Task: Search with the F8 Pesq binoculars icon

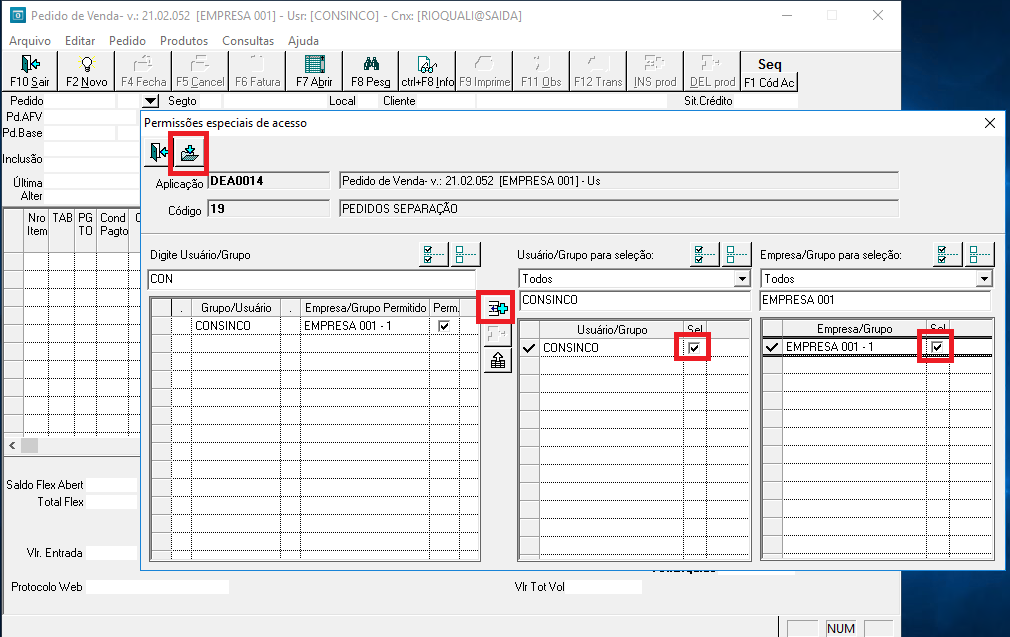Action: click(x=370, y=71)
